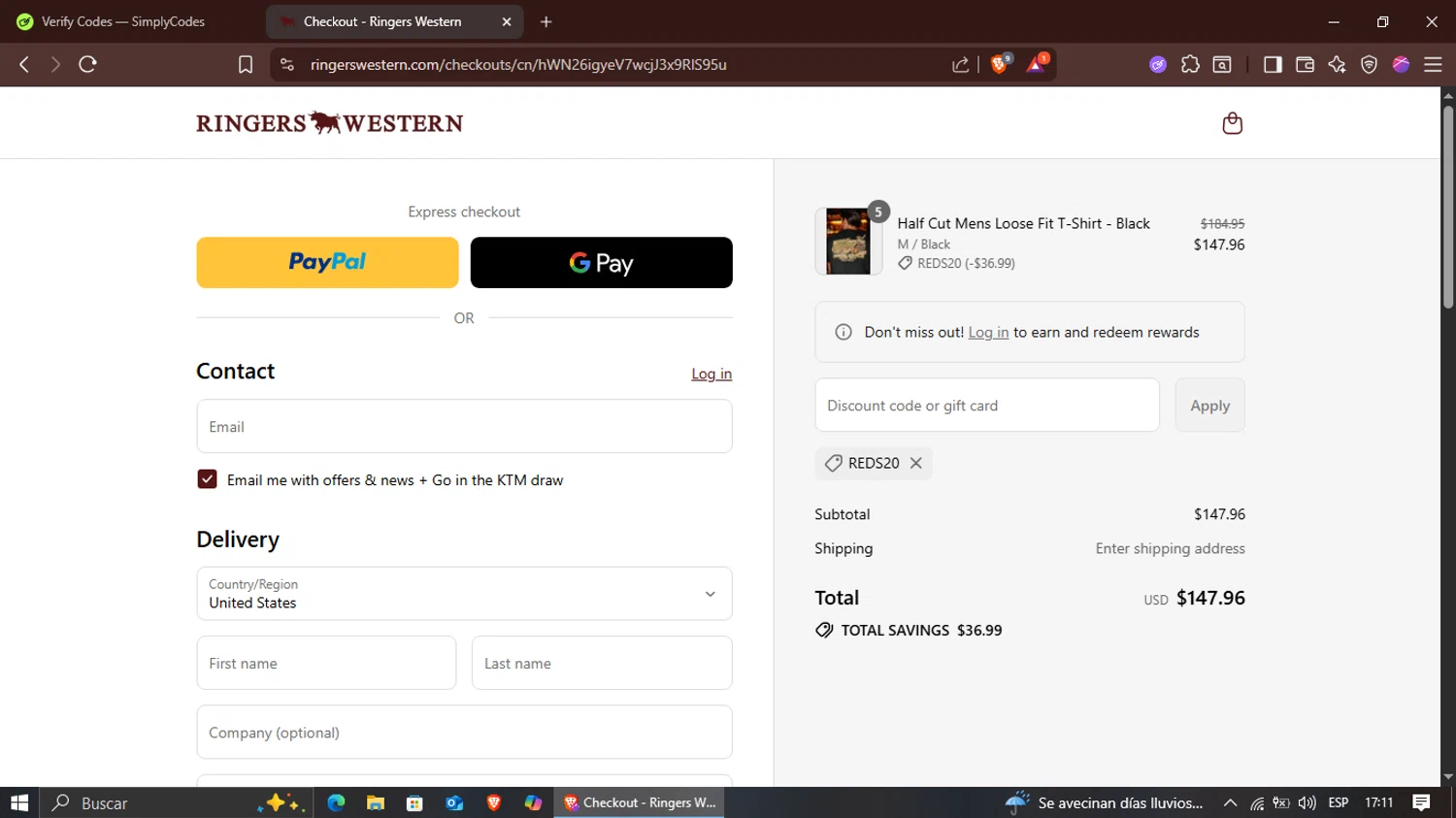The image size is (1456, 818).
Task: Close the Checkout - Ringers Western tab
Action: coord(507,21)
